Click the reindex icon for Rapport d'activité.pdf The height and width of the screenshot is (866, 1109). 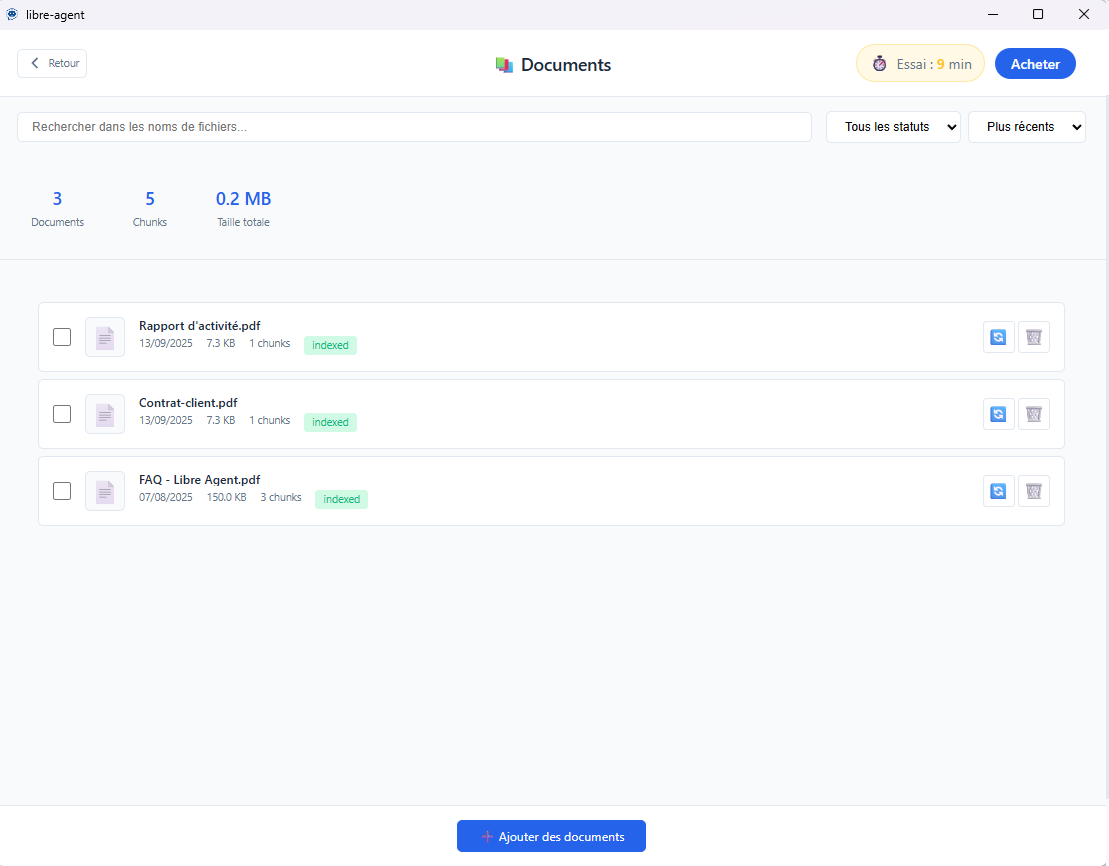(x=998, y=337)
